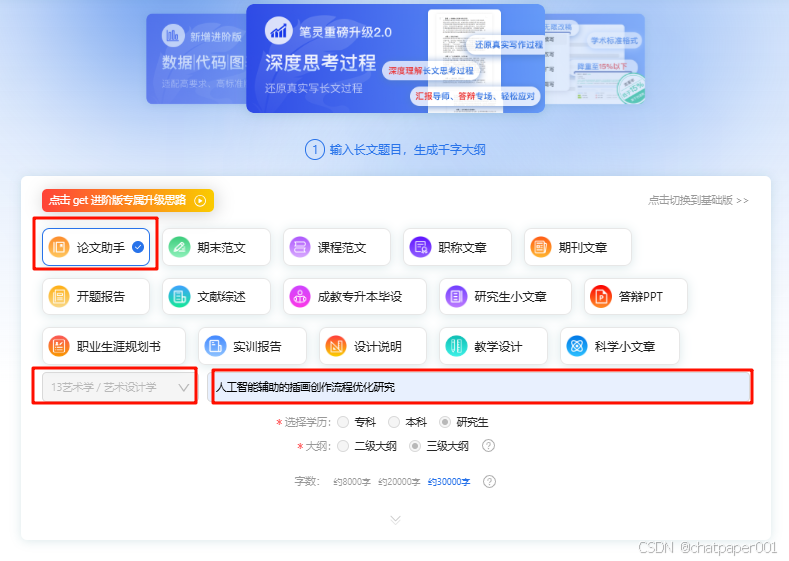Click the blue checkmark on 论文助手
Image resolution: width=789 pixels, height=561 pixels.
click(x=138, y=247)
